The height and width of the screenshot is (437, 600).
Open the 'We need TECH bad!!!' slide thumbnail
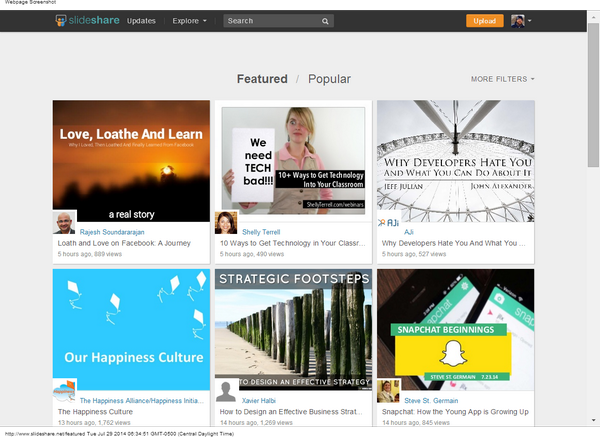click(293, 161)
